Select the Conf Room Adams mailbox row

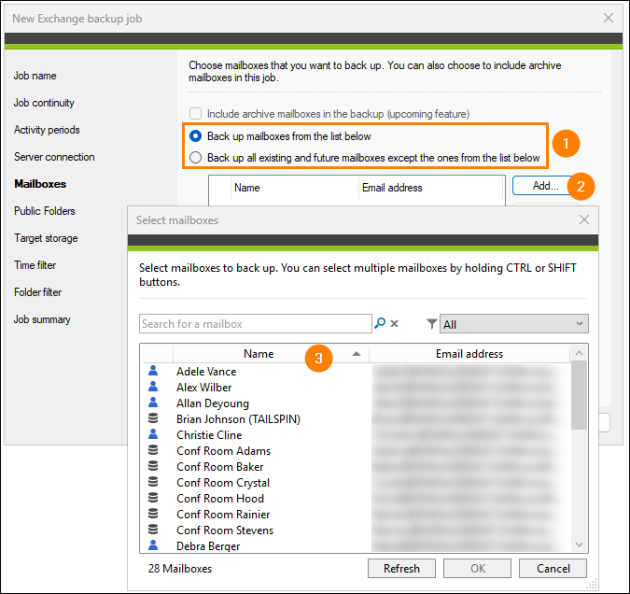click(356, 451)
